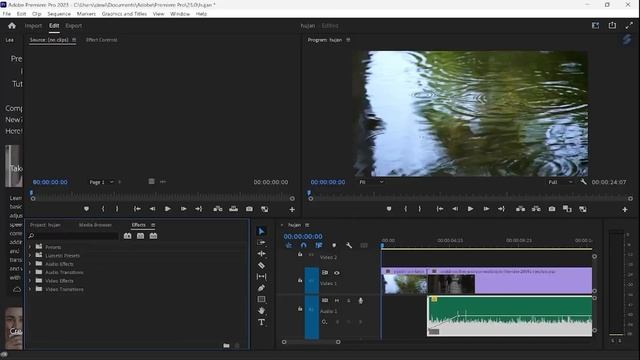
Task: Open Source monitor button editor plus
Action: click(292, 209)
